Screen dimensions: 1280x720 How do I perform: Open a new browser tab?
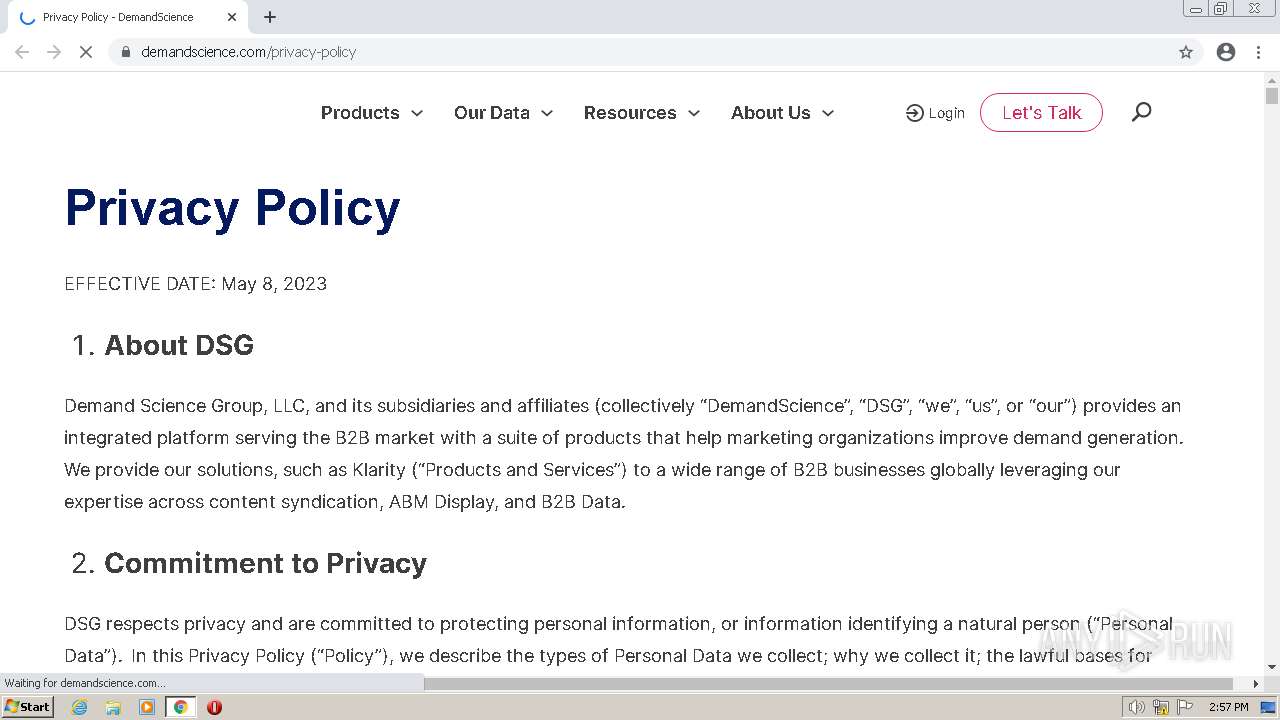pyautogui.click(x=270, y=17)
